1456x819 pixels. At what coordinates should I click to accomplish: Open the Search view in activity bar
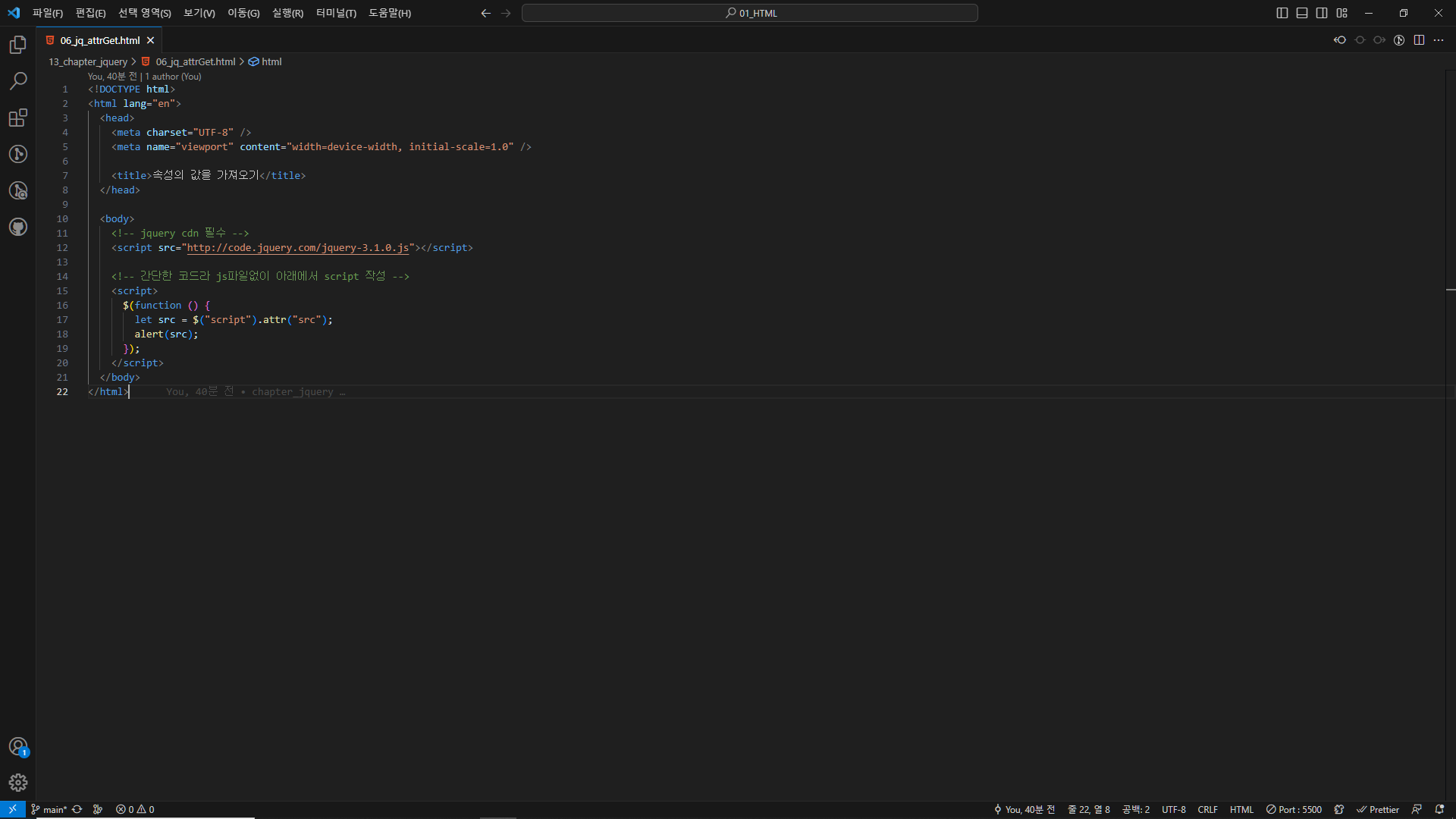tap(18, 81)
